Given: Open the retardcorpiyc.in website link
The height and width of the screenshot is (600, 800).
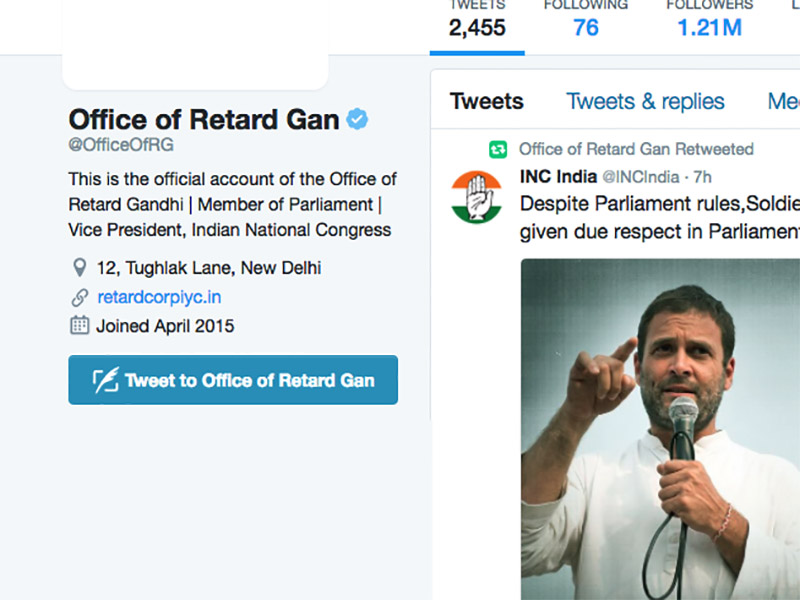Looking at the screenshot, I should 159,297.
